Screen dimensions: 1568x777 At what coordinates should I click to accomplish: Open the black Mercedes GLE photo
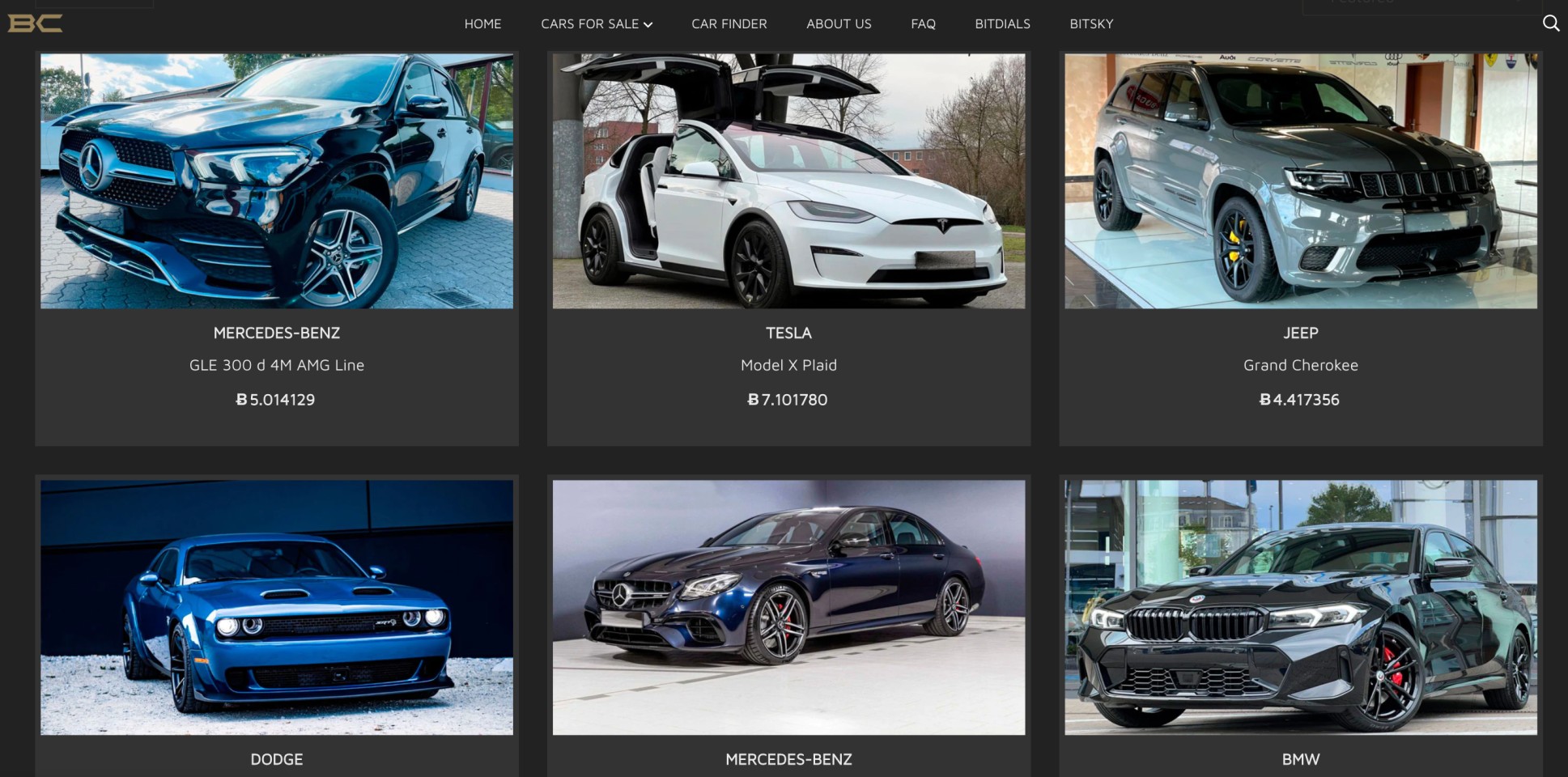(x=277, y=181)
